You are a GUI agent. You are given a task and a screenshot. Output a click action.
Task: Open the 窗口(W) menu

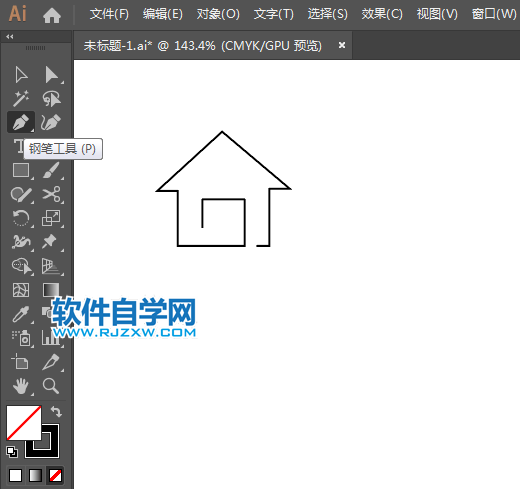pyautogui.click(x=494, y=14)
